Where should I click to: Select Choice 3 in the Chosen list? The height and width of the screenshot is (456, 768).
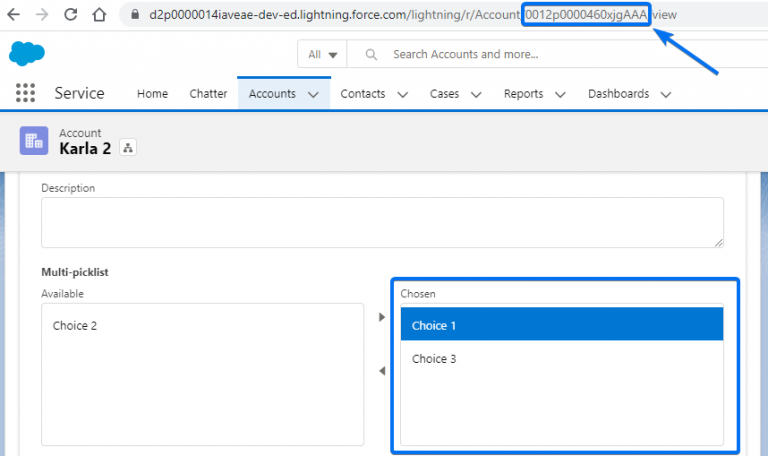[x=562, y=359]
